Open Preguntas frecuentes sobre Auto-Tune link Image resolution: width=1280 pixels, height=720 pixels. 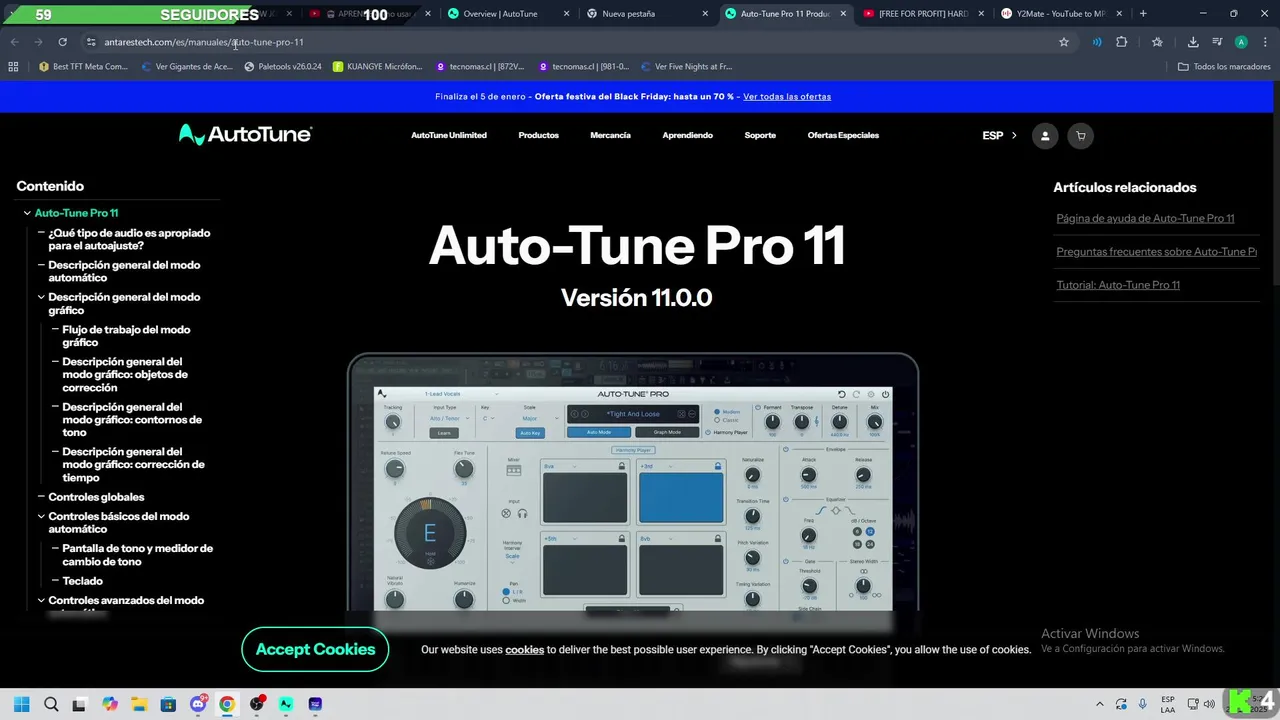point(1156,252)
